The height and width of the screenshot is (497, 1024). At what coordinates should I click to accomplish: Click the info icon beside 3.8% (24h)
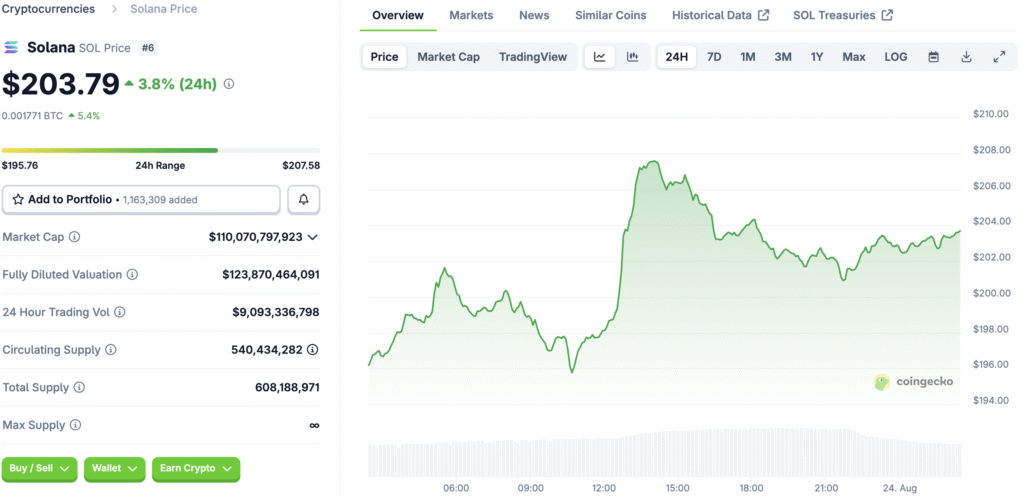click(x=229, y=84)
